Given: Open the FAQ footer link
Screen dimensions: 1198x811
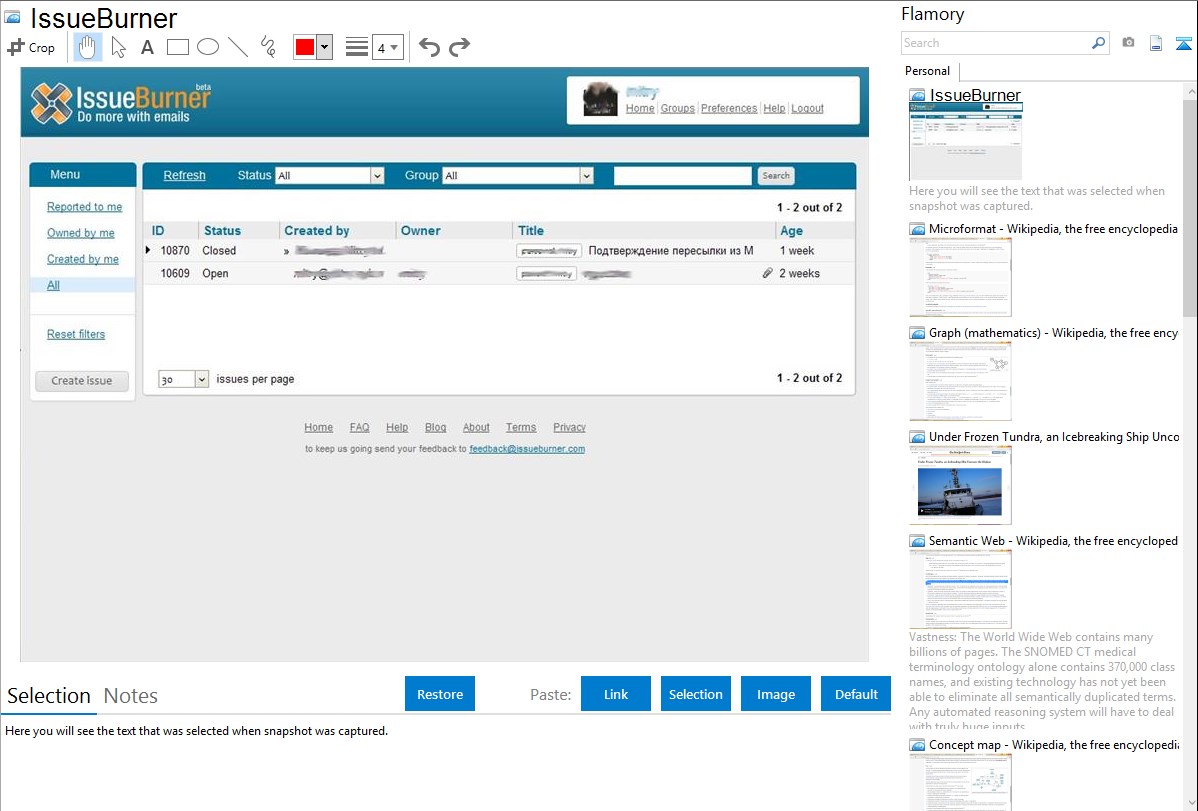Looking at the screenshot, I should (x=359, y=427).
